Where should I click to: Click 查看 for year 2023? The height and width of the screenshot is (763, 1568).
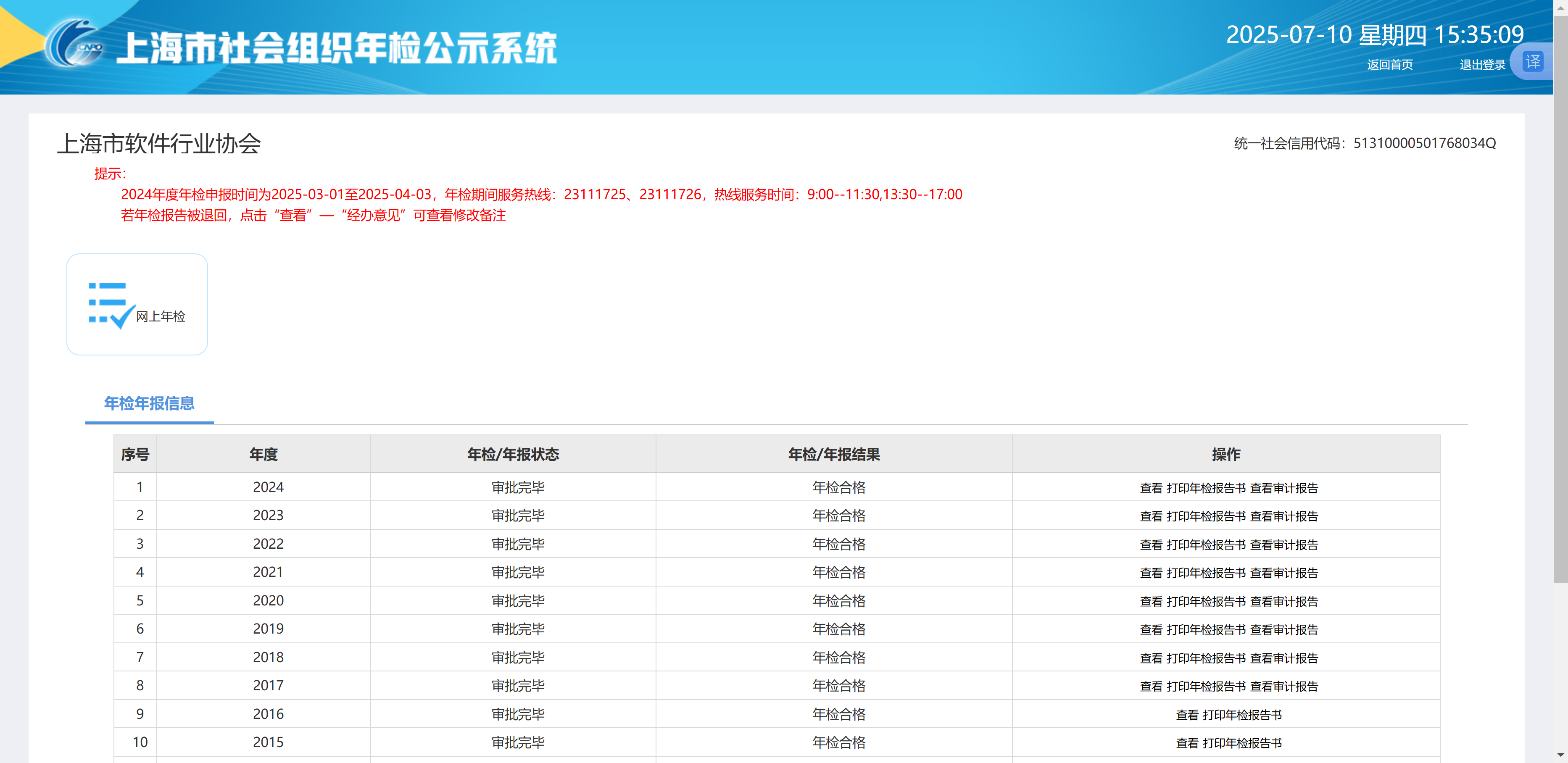1151,516
